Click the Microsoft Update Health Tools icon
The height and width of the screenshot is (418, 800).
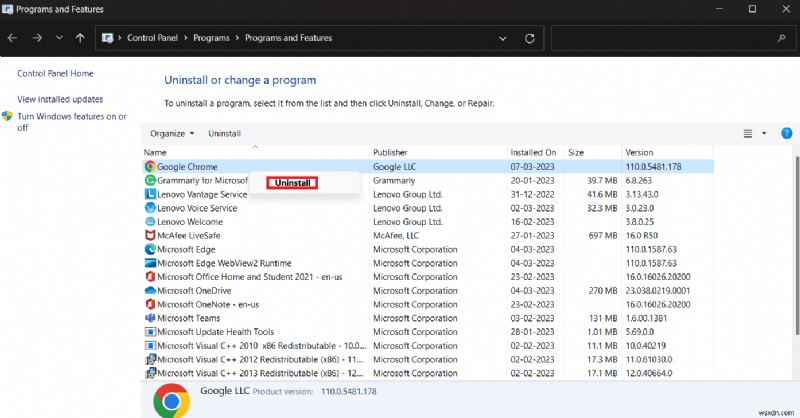click(150, 332)
